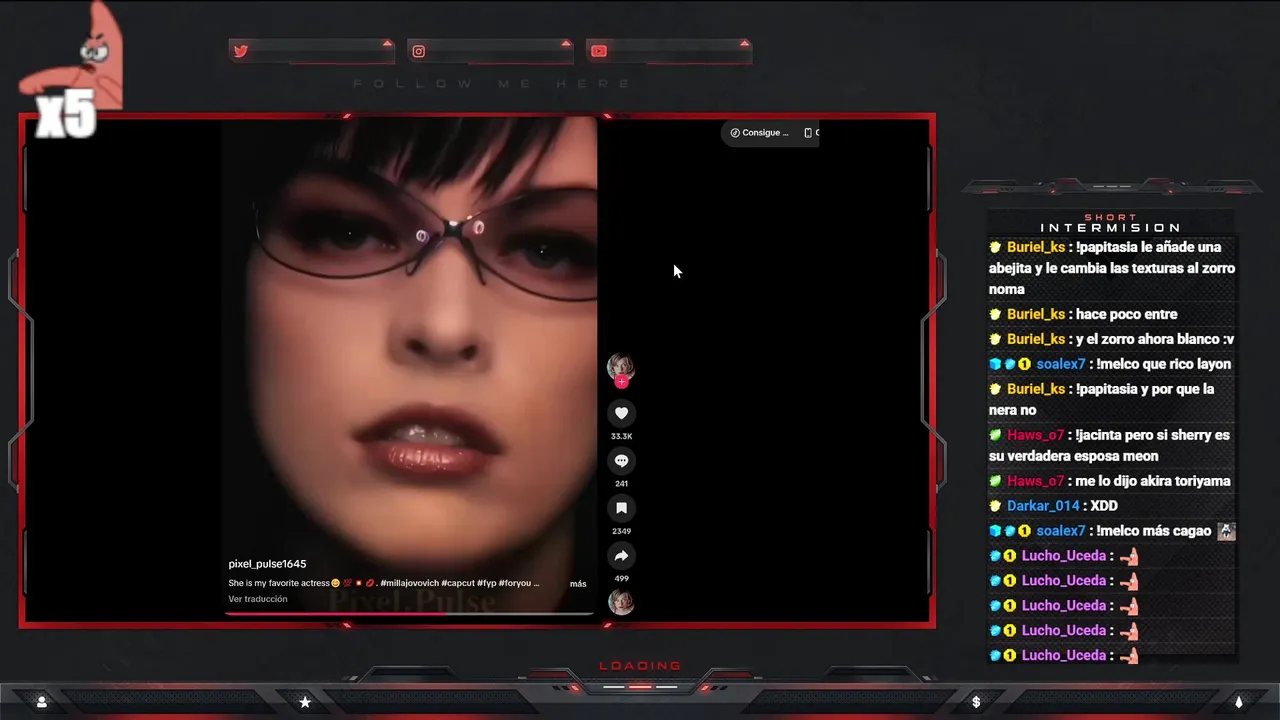Image resolution: width=1280 pixels, height=720 pixels.
Task: Open the #foryou hashtag
Action: 515,583
